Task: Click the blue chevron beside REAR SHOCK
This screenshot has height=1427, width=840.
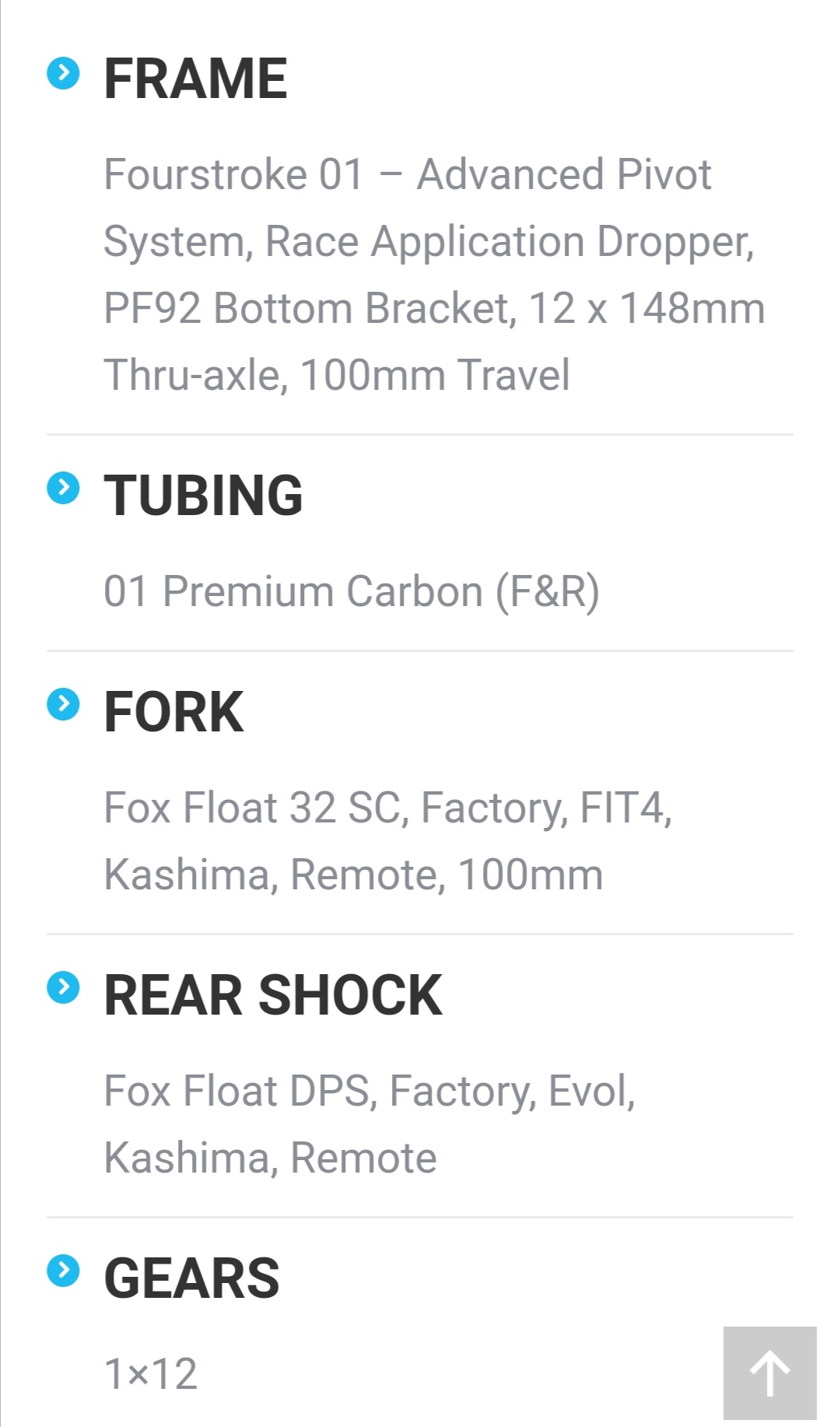Action: 63,988
